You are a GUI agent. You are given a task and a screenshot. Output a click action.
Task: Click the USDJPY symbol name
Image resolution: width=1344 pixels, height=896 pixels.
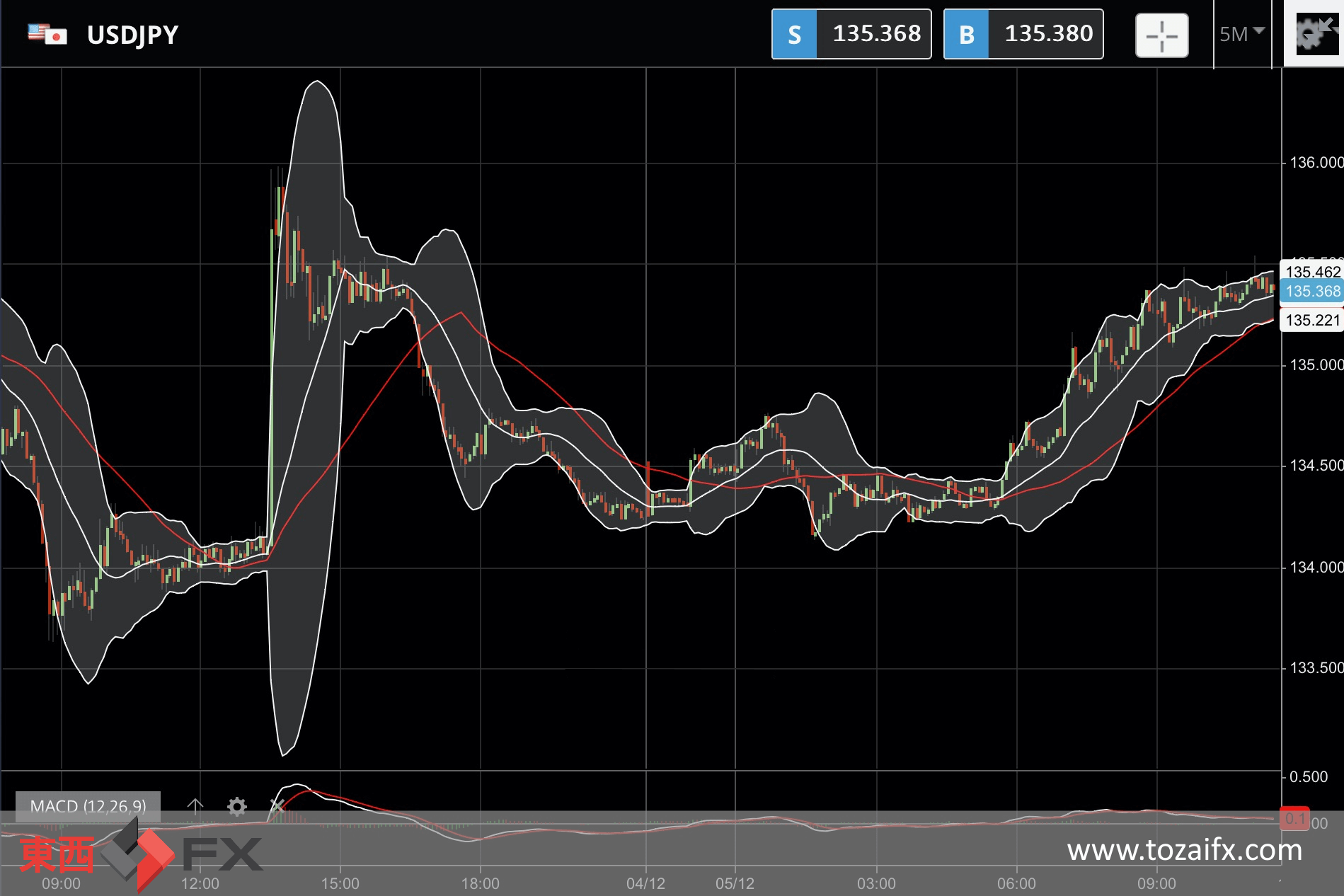132,35
